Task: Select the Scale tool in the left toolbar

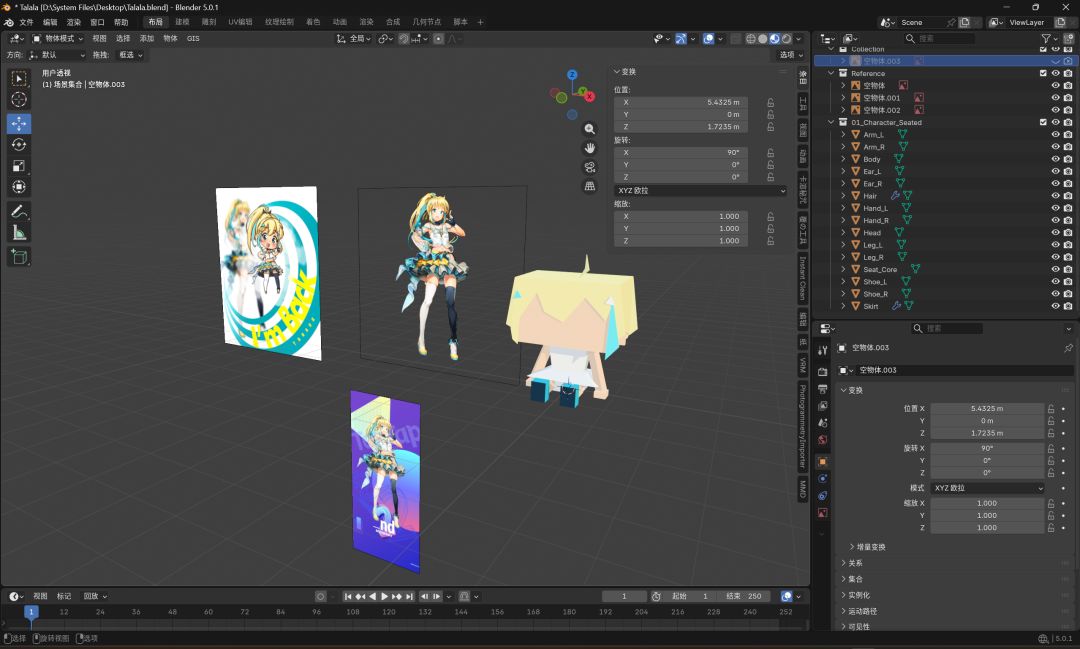Action: click(x=19, y=165)
